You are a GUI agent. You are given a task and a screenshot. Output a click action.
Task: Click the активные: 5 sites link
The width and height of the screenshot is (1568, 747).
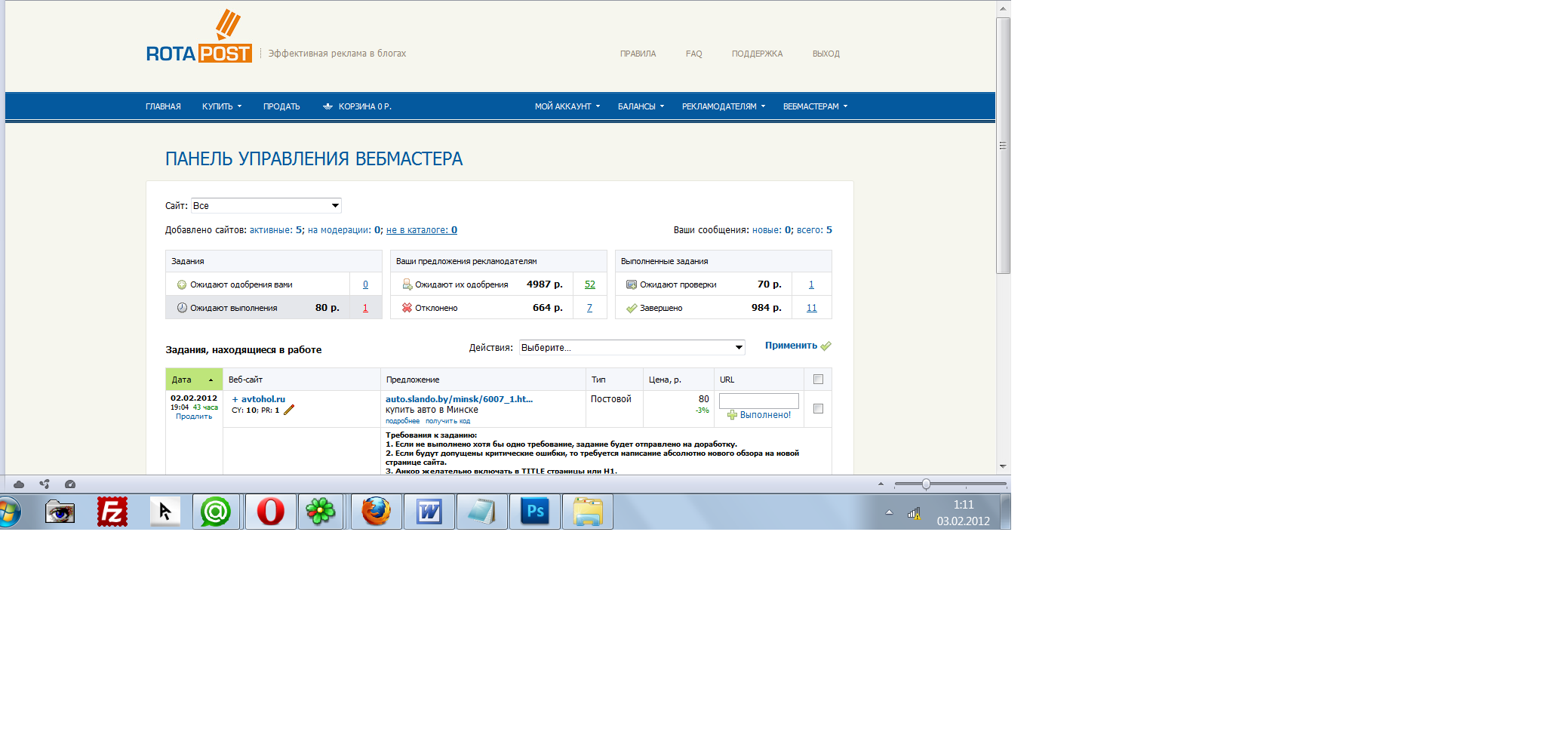(x=276, y=230)
